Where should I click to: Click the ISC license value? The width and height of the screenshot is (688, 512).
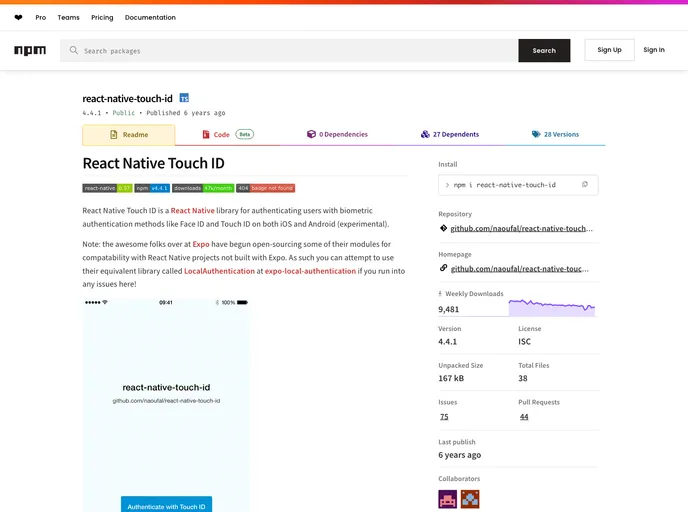click(524, 341)
